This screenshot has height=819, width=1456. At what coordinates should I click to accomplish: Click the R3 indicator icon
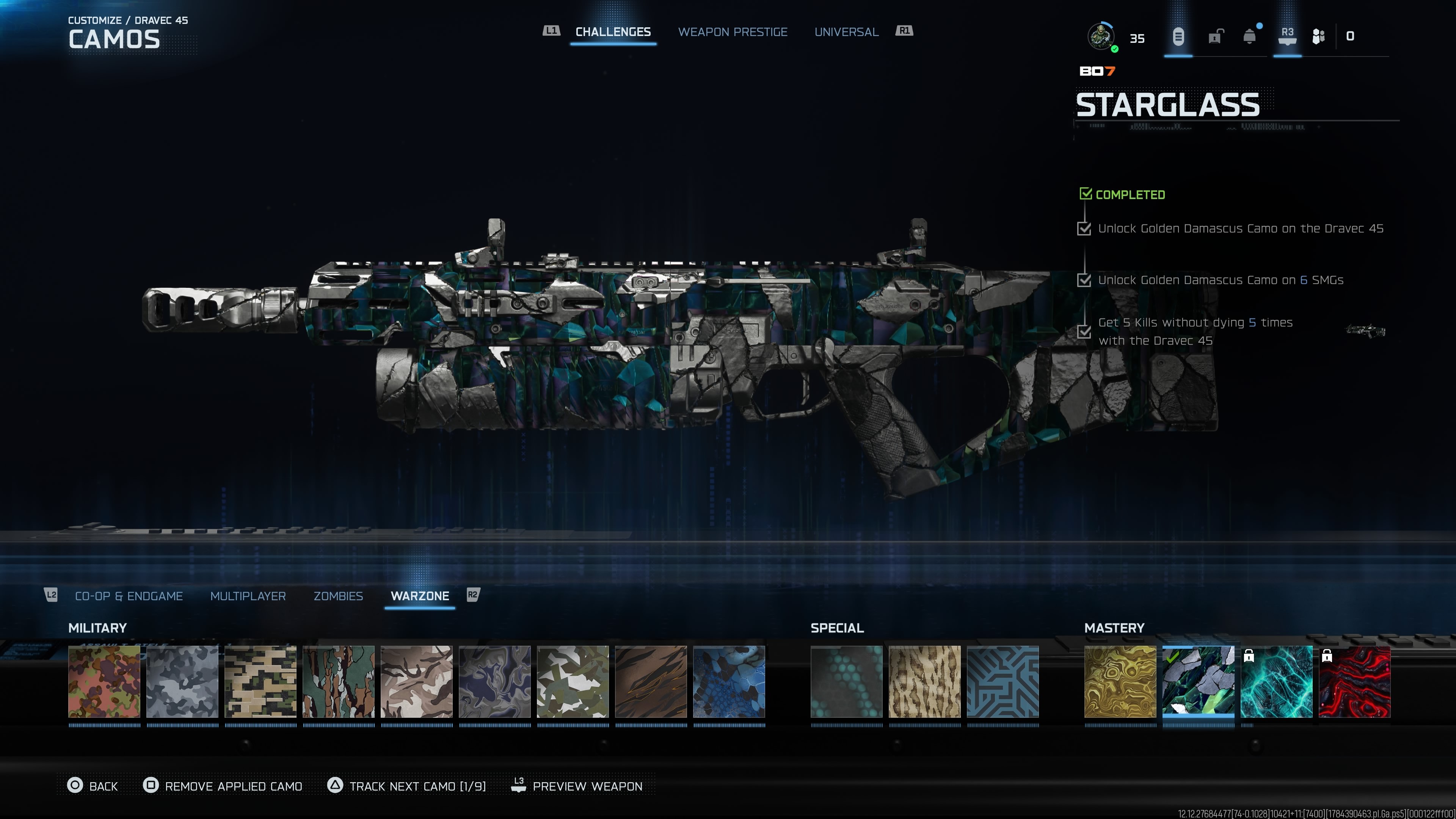click(x=1287, y=36)
